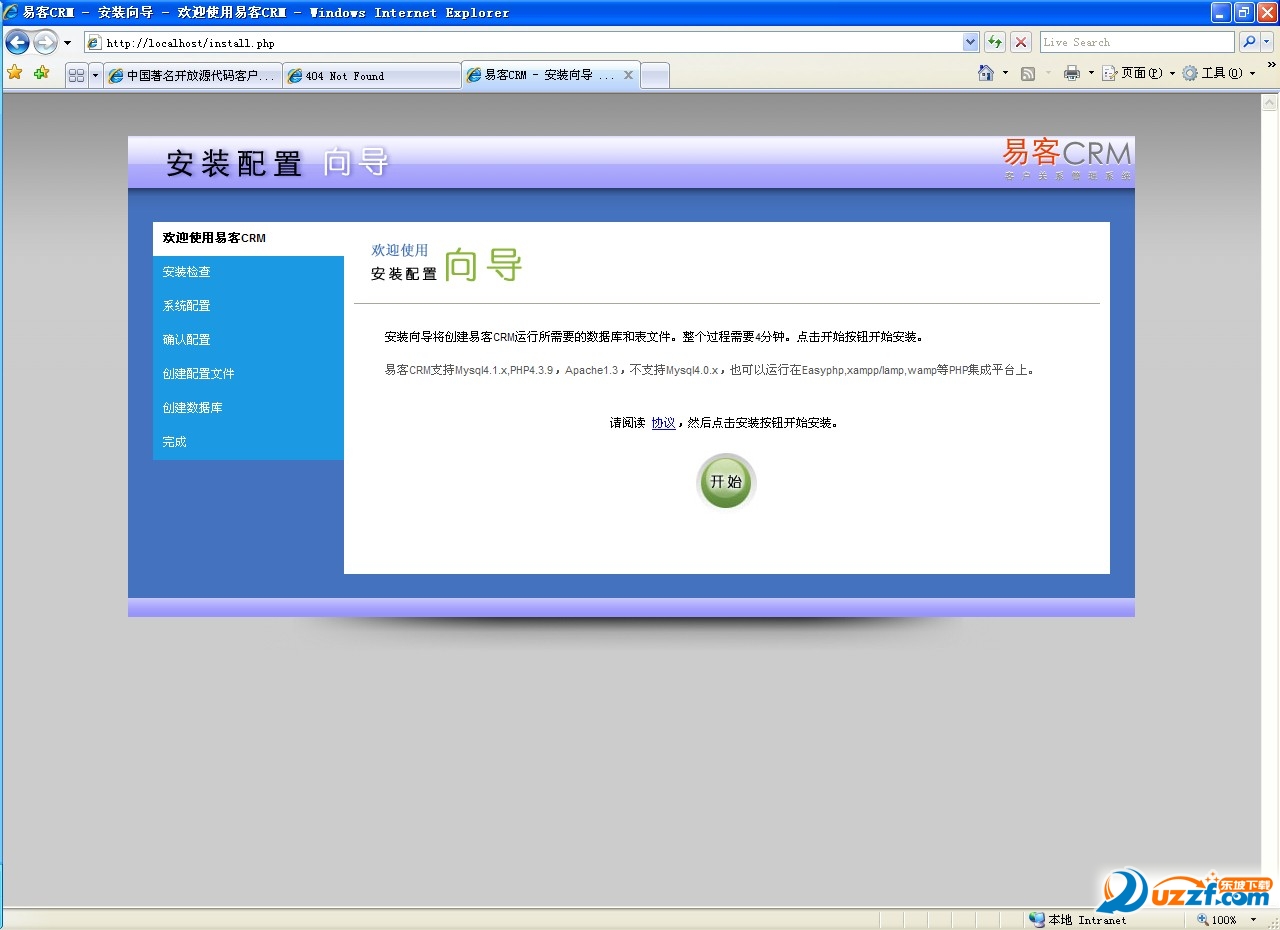Click the Add to Favorites icon
This screenshot has height=930, width=1280.
coord(41,73)
